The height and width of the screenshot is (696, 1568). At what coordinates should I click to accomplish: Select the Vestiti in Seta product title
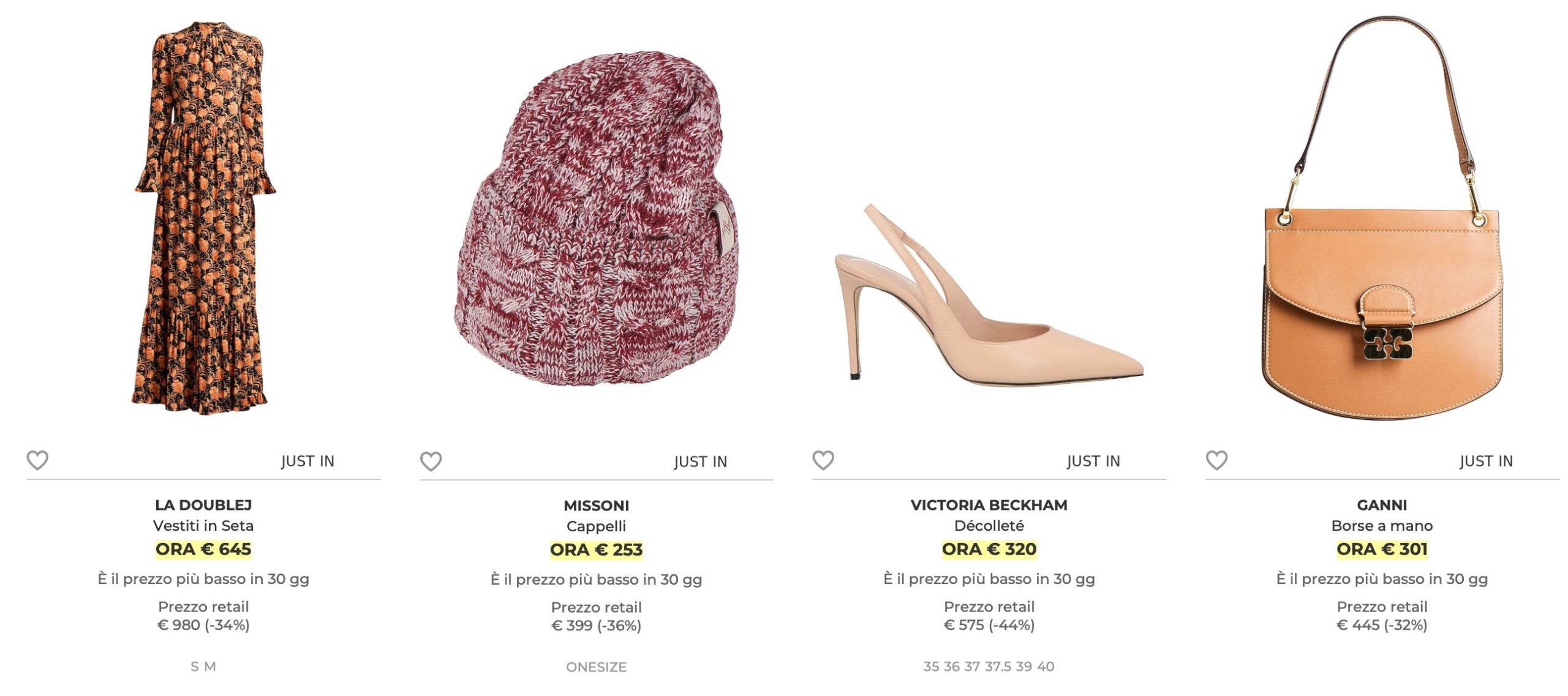click(x=203, y=526)
